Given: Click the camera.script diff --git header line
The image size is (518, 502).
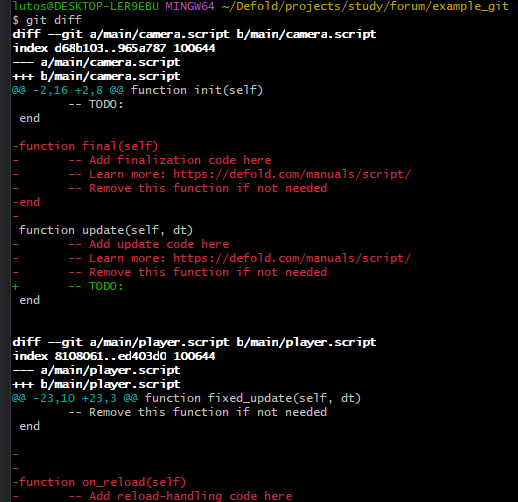Looking at the screenshot, I should (194, 34).
